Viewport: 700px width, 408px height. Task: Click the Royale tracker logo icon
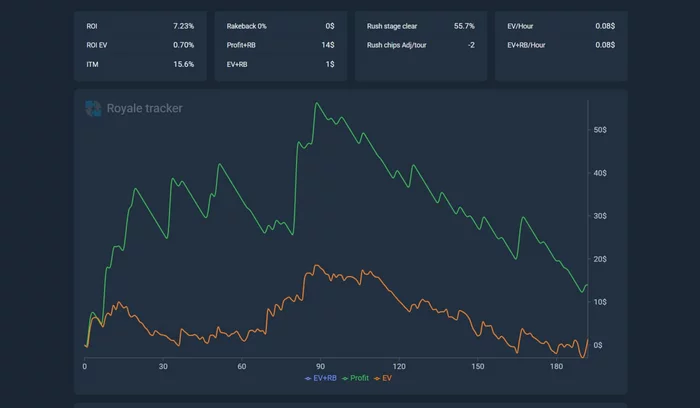93,109
